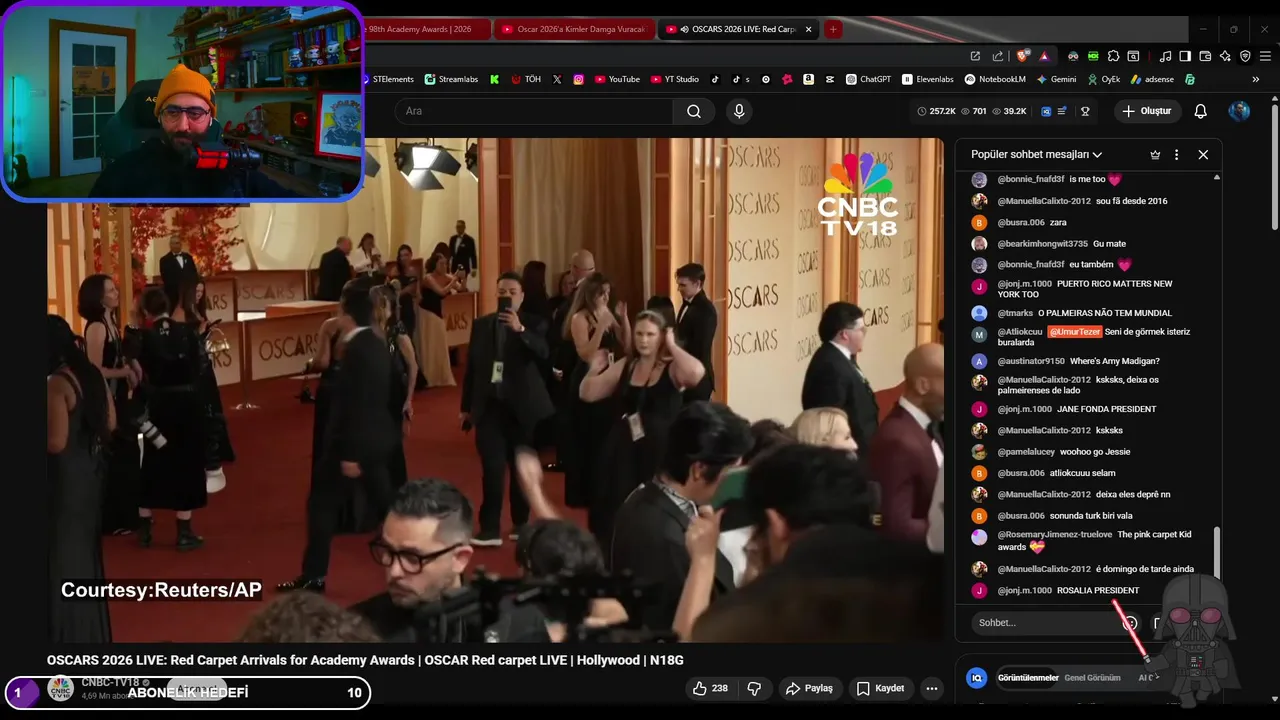Viewport: 1280px width, 720px height.
Task: Open the adsense bookmark
Action: 1152,79
